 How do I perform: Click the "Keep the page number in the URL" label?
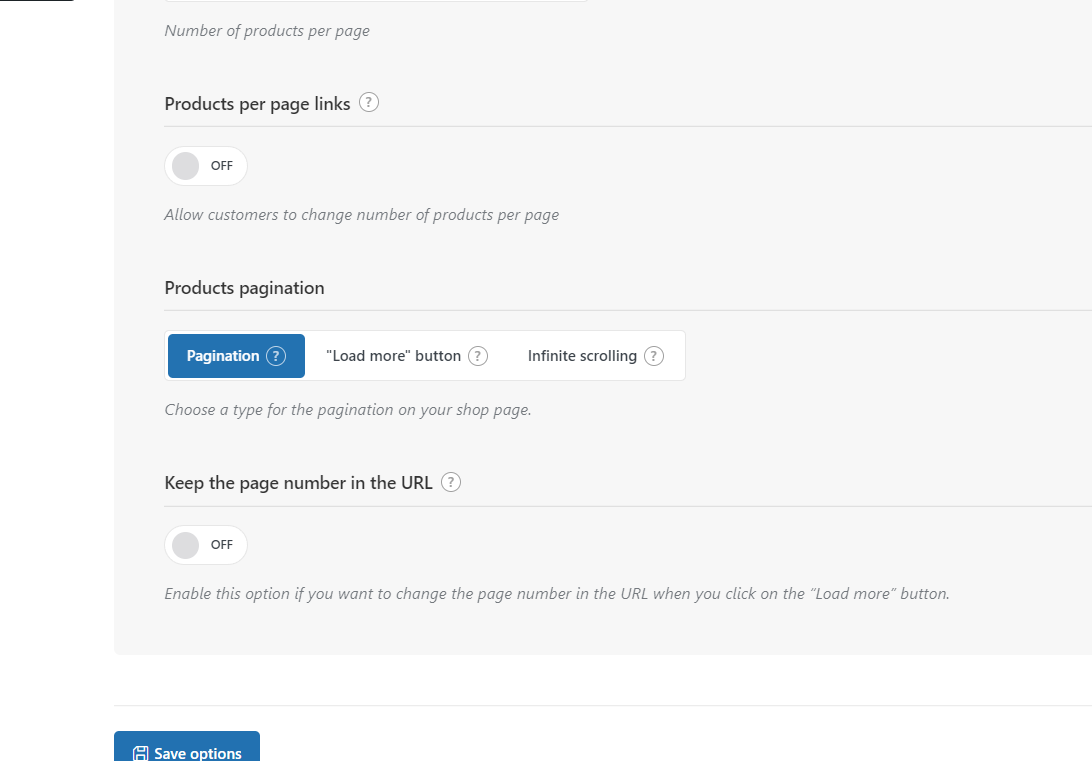click(298, 483)
